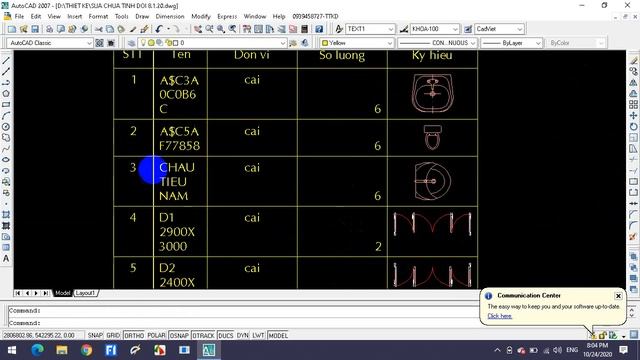Select the Rotate tool in Modify toolbar
Screen dimensions: 640x360
(x=633, y=127)
